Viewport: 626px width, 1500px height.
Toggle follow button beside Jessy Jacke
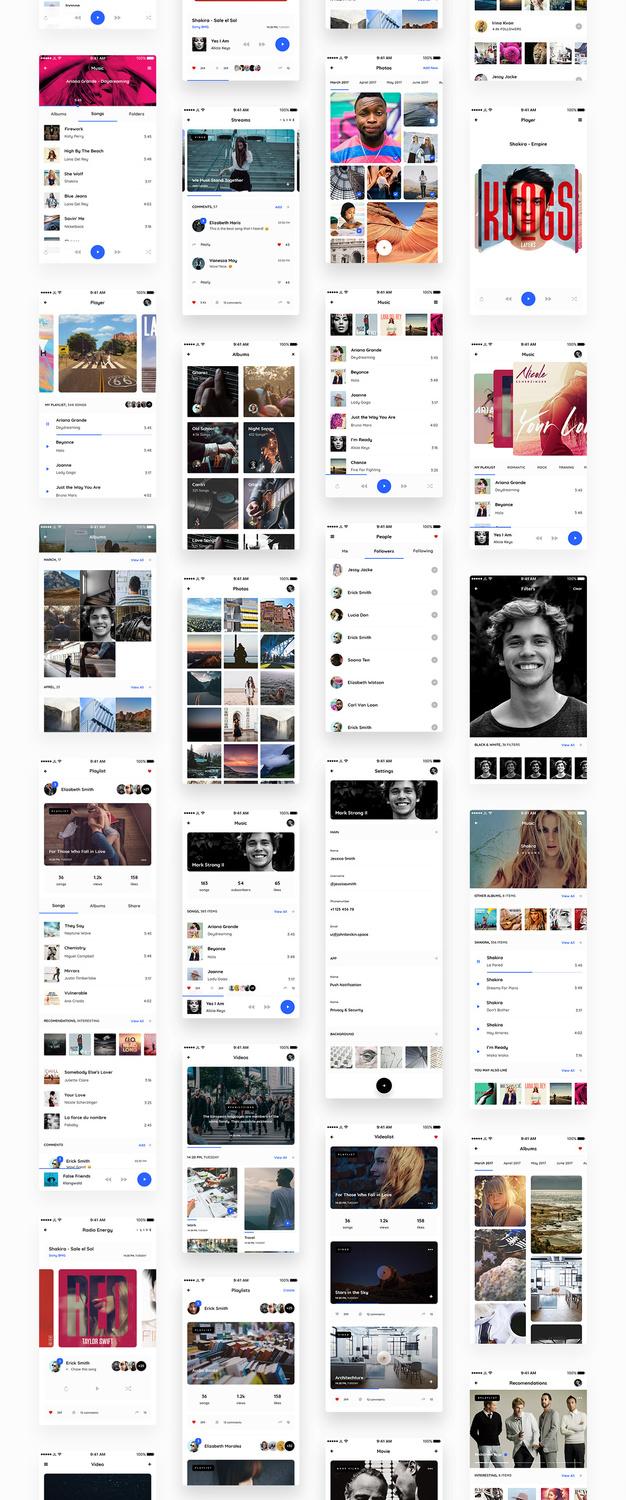tap(434, 570)
